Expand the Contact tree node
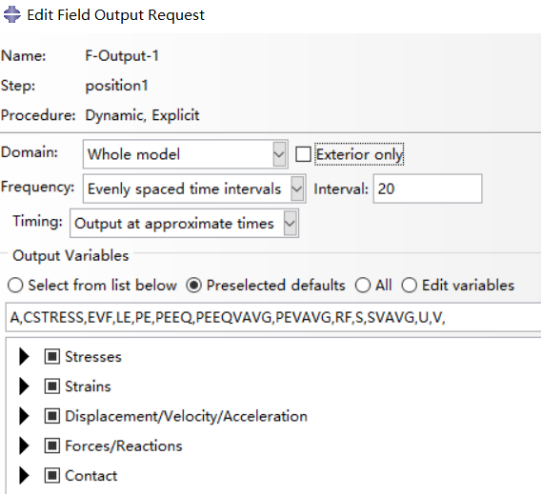The width and height of the screenshot is (541, 494). 24,475
